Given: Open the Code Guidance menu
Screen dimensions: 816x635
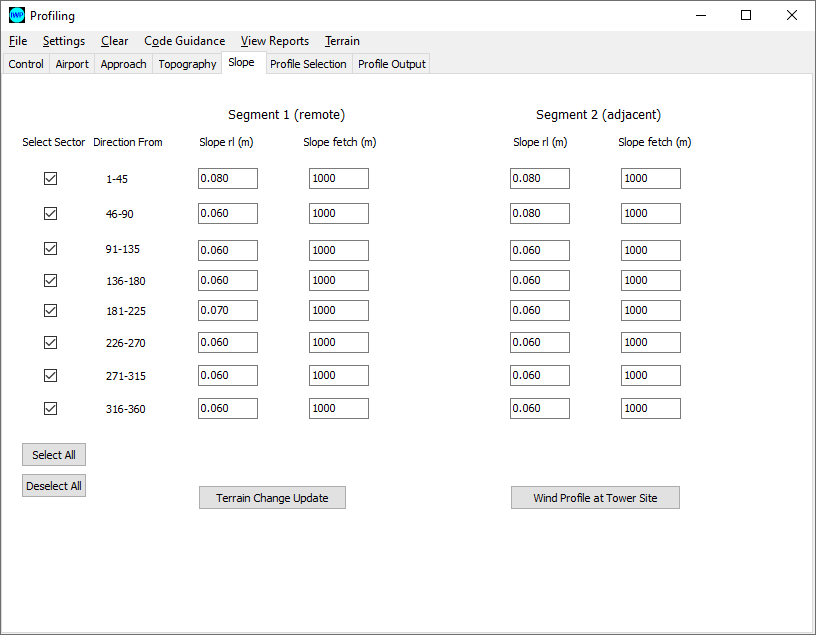Looking at the screenshot, I should coord(184,41).
